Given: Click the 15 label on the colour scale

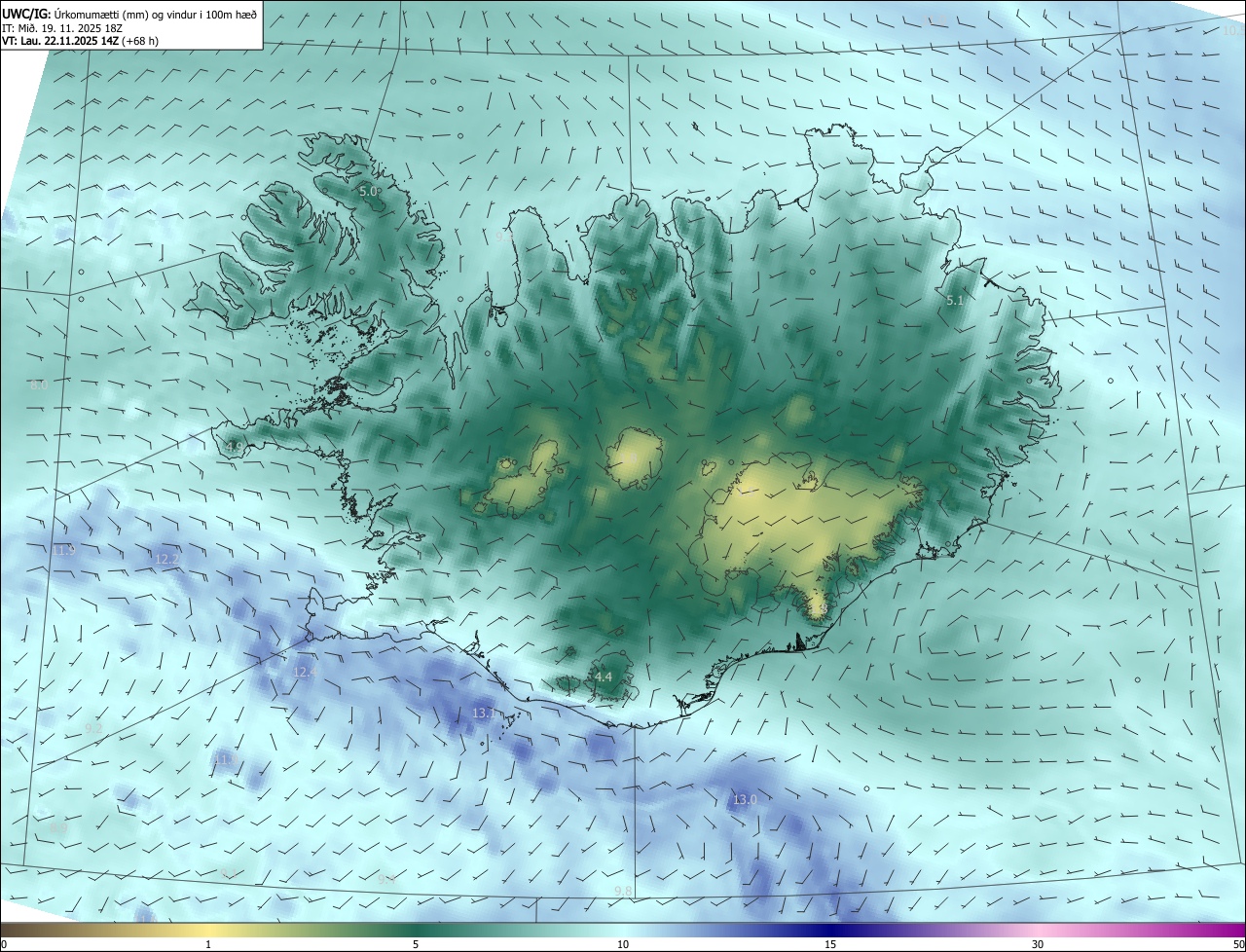Looking at the screenshot, I should pos(830,944).
